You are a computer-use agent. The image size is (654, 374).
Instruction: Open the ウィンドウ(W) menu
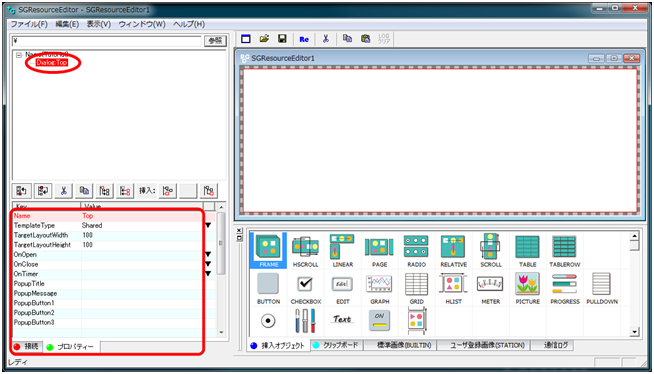(x=142, y=24)
